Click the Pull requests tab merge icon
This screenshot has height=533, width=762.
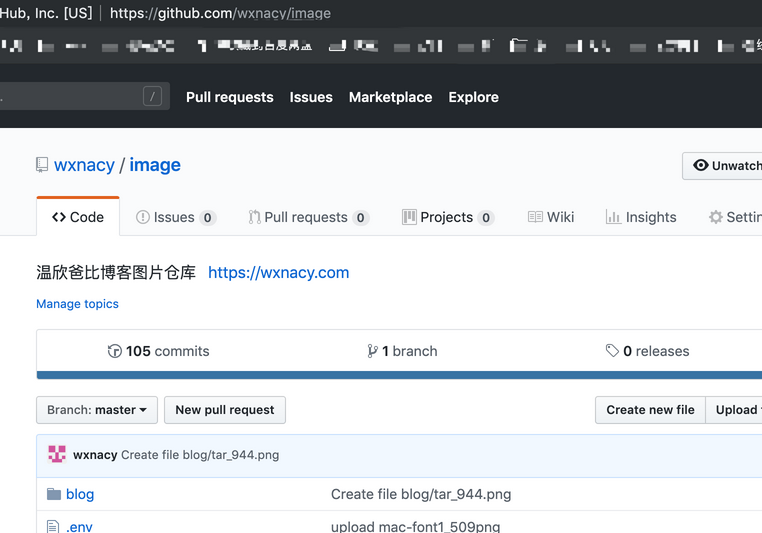[x=254, y=217]
